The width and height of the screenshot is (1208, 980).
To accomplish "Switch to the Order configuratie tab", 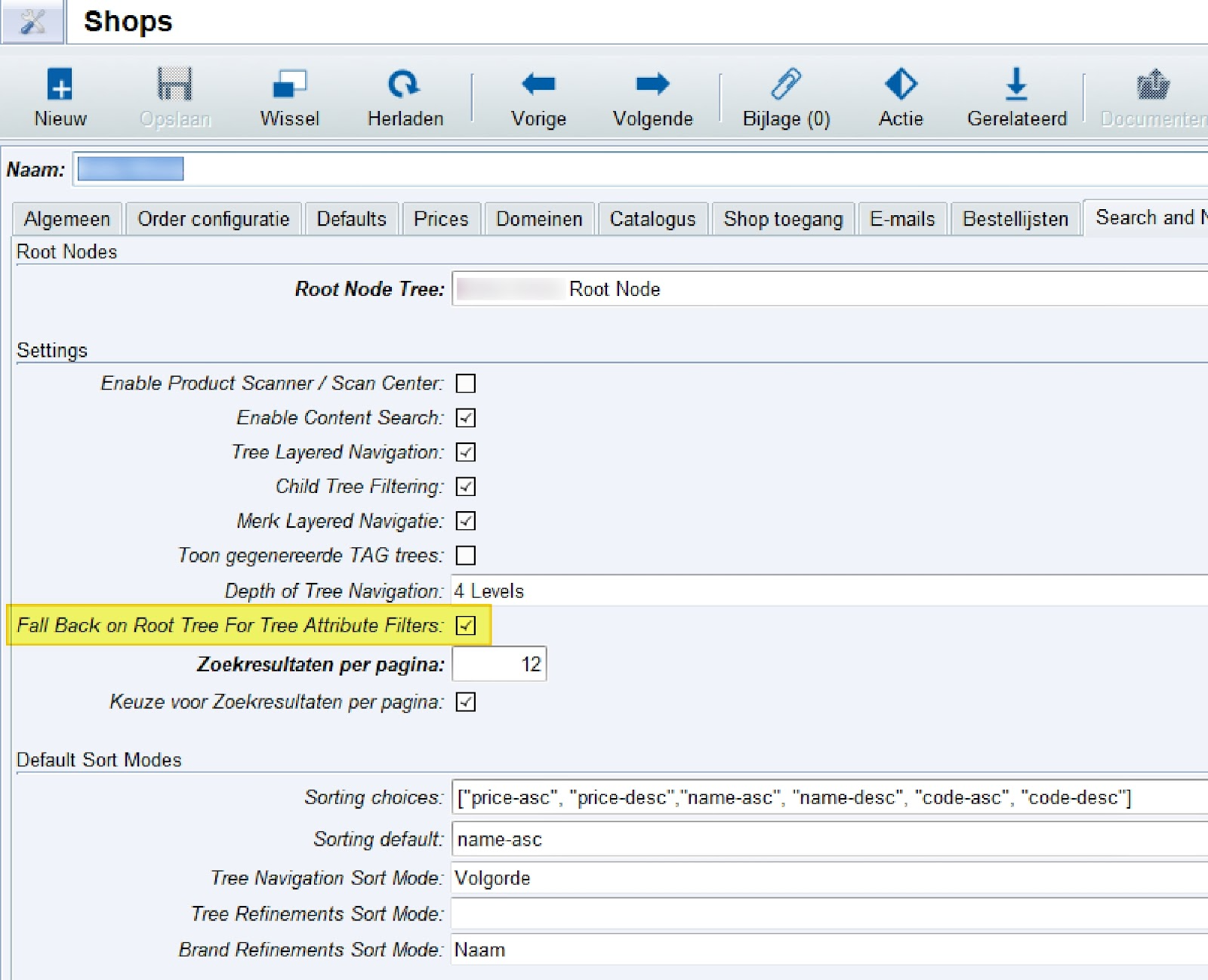I will (214, 219).
